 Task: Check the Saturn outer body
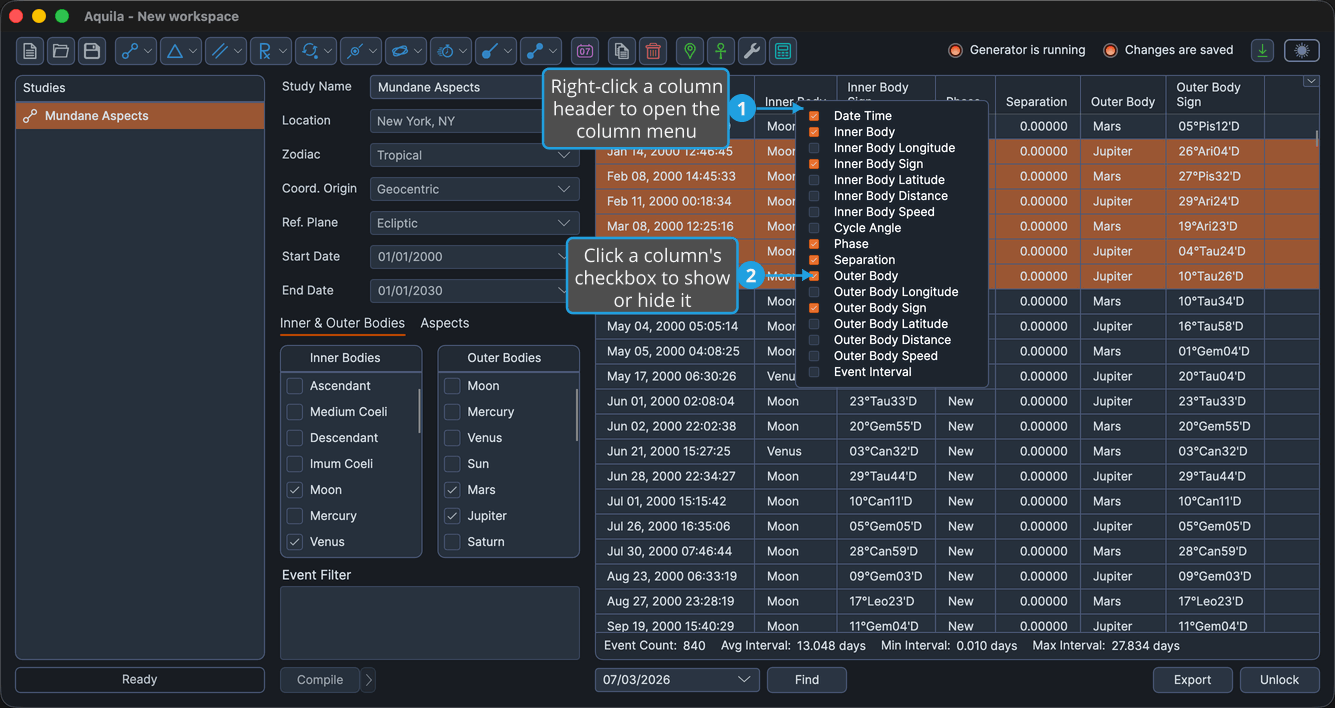(452, 542)
